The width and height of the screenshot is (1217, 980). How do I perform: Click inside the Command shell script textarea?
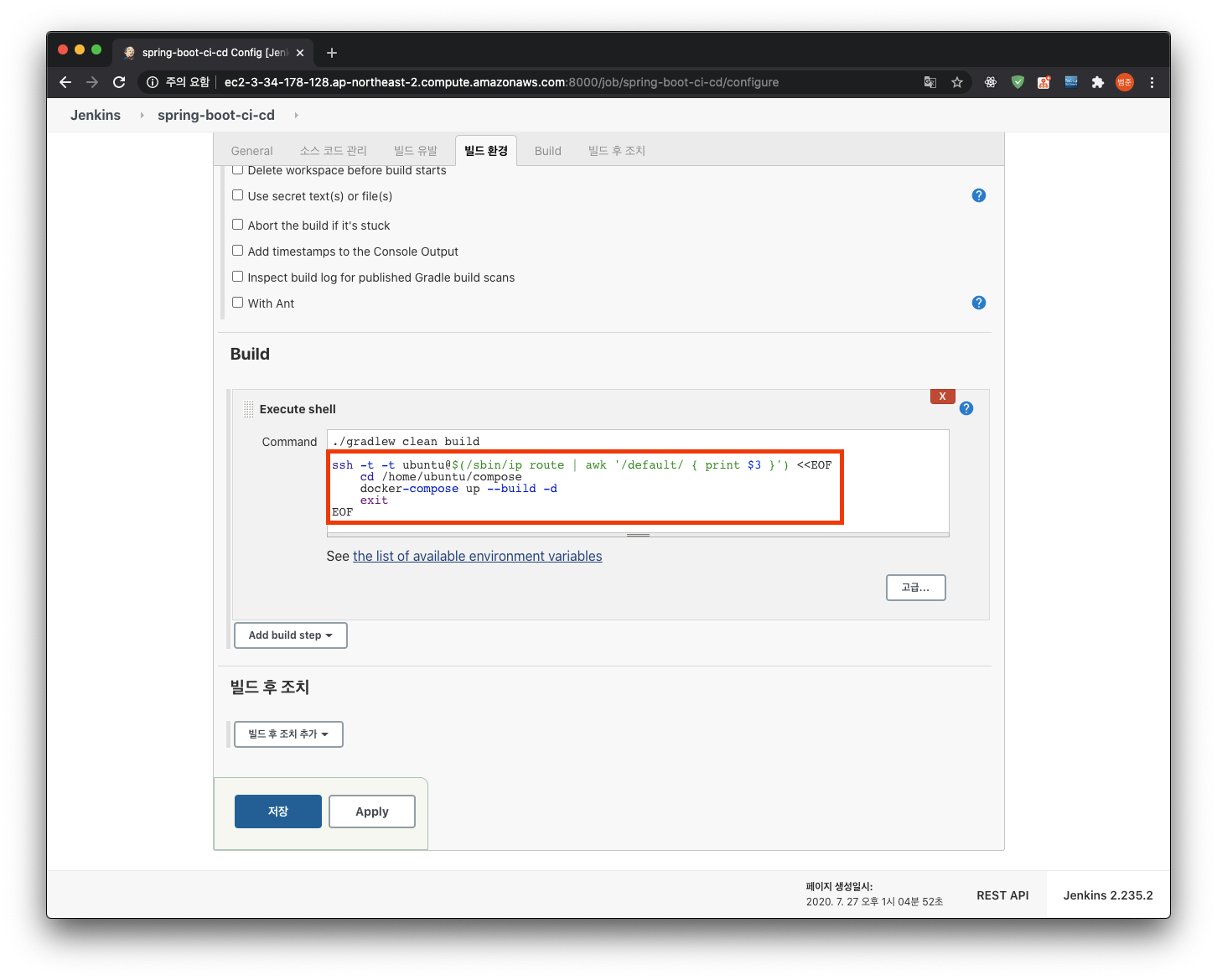[x=638, y=481]
